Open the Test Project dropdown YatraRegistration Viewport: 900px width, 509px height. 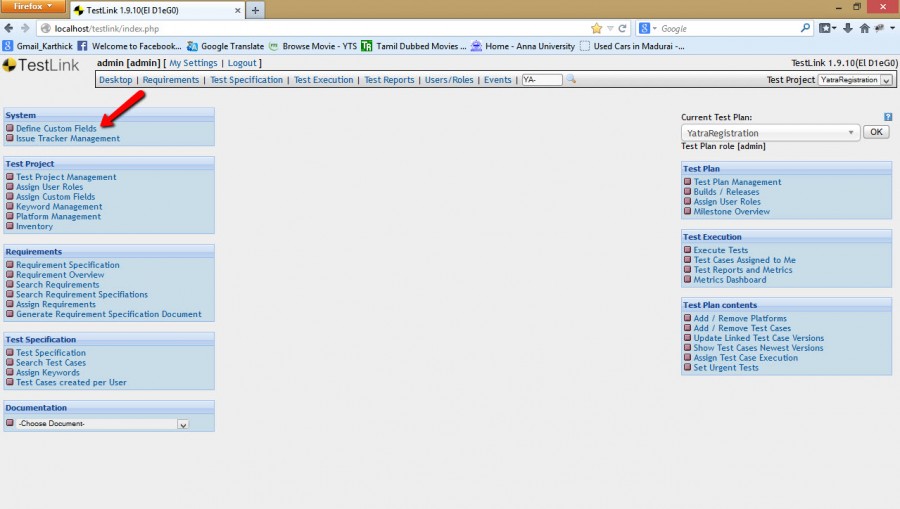855,80
